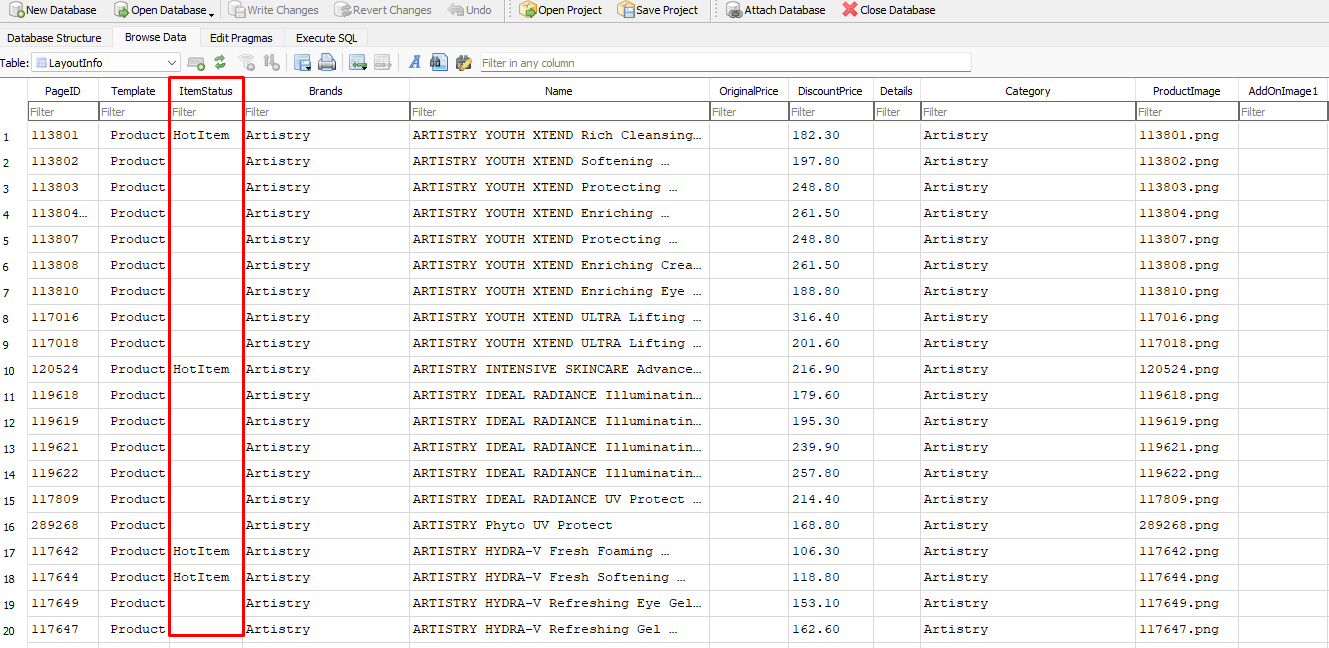1329x648 pixels.
Task: Click the ProductImage column header
Action: (1187, 91)
